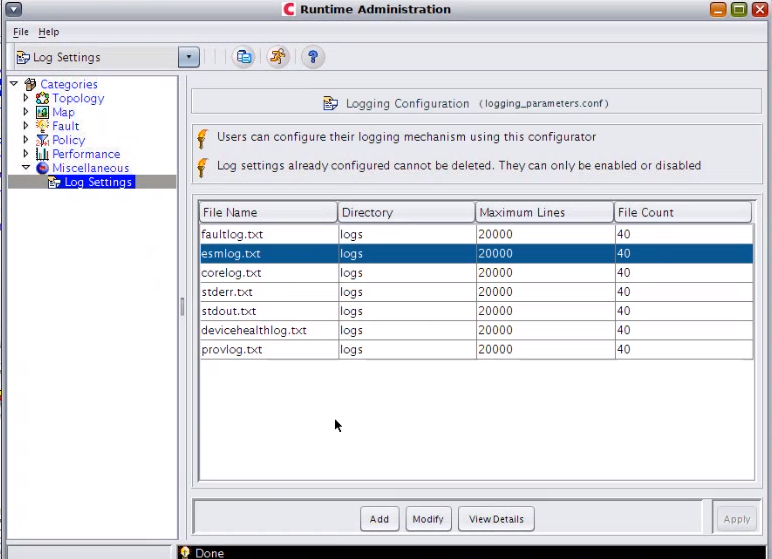Click the Map category icon
Viewport: 772px width, 559px height.
(42, 112)
